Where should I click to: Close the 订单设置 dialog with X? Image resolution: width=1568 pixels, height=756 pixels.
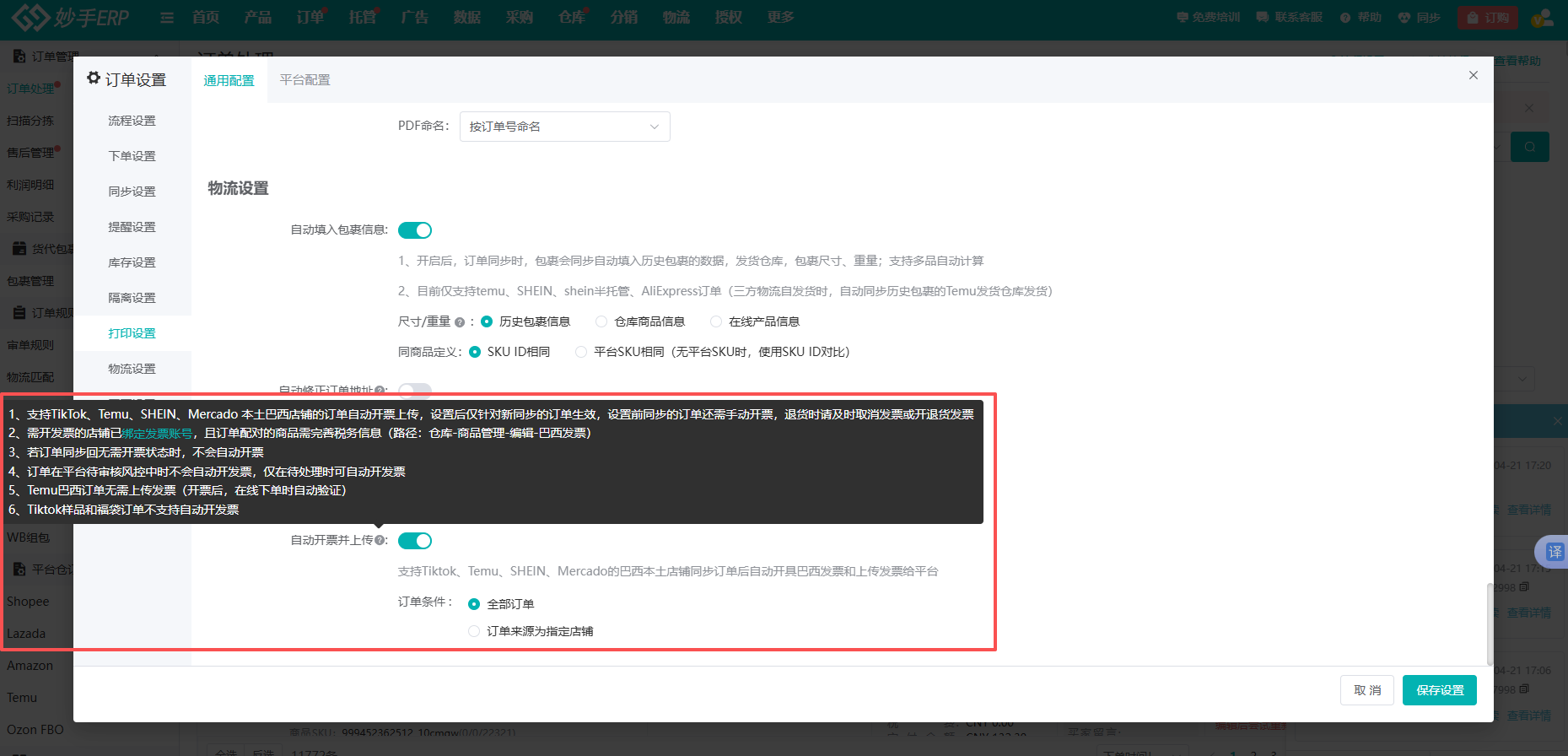tap(1473, 75)
